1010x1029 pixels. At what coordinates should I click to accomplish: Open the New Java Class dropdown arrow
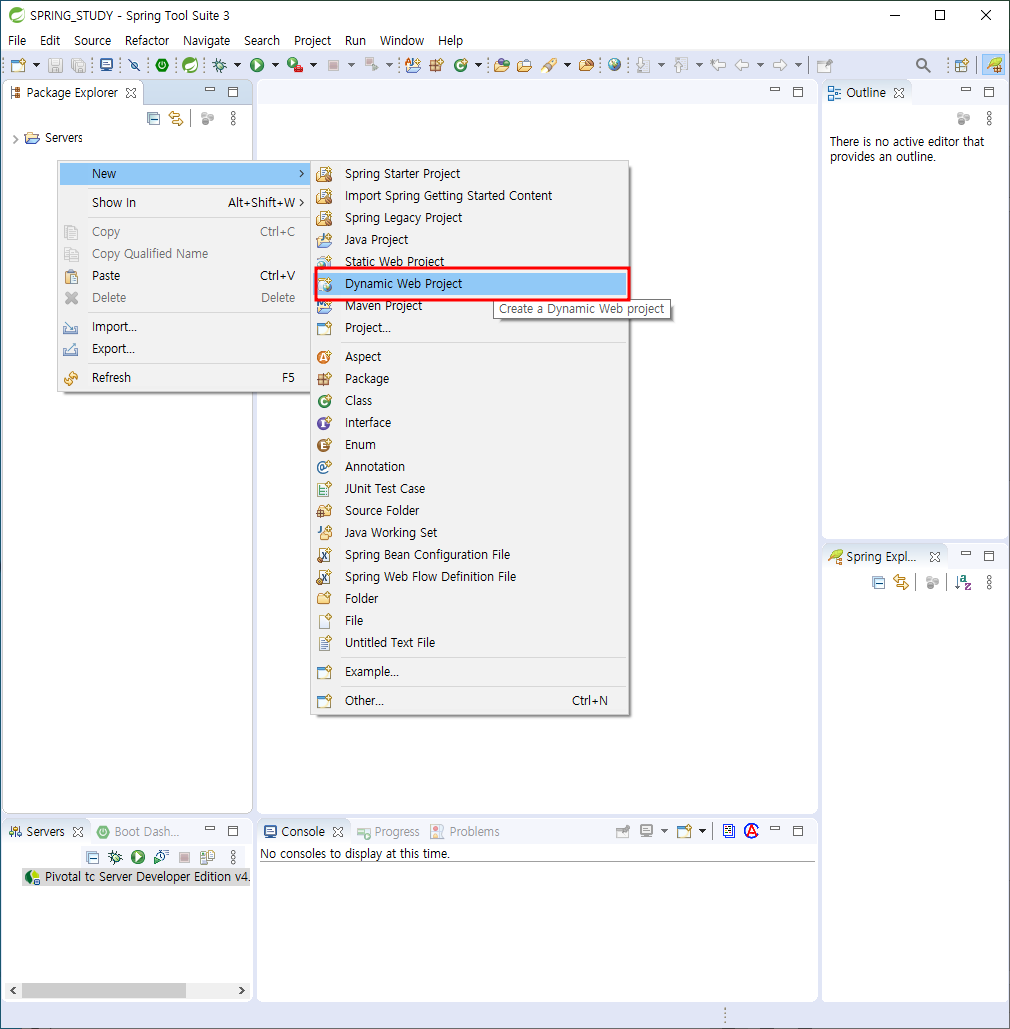pos(478,65)
